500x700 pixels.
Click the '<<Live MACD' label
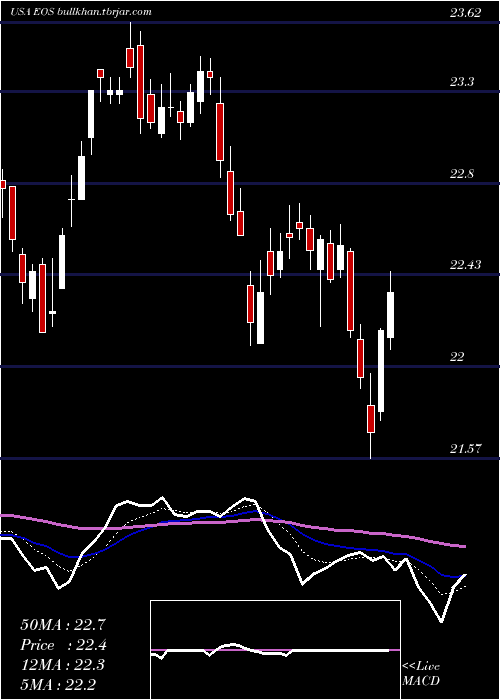[x=421, y=674]
